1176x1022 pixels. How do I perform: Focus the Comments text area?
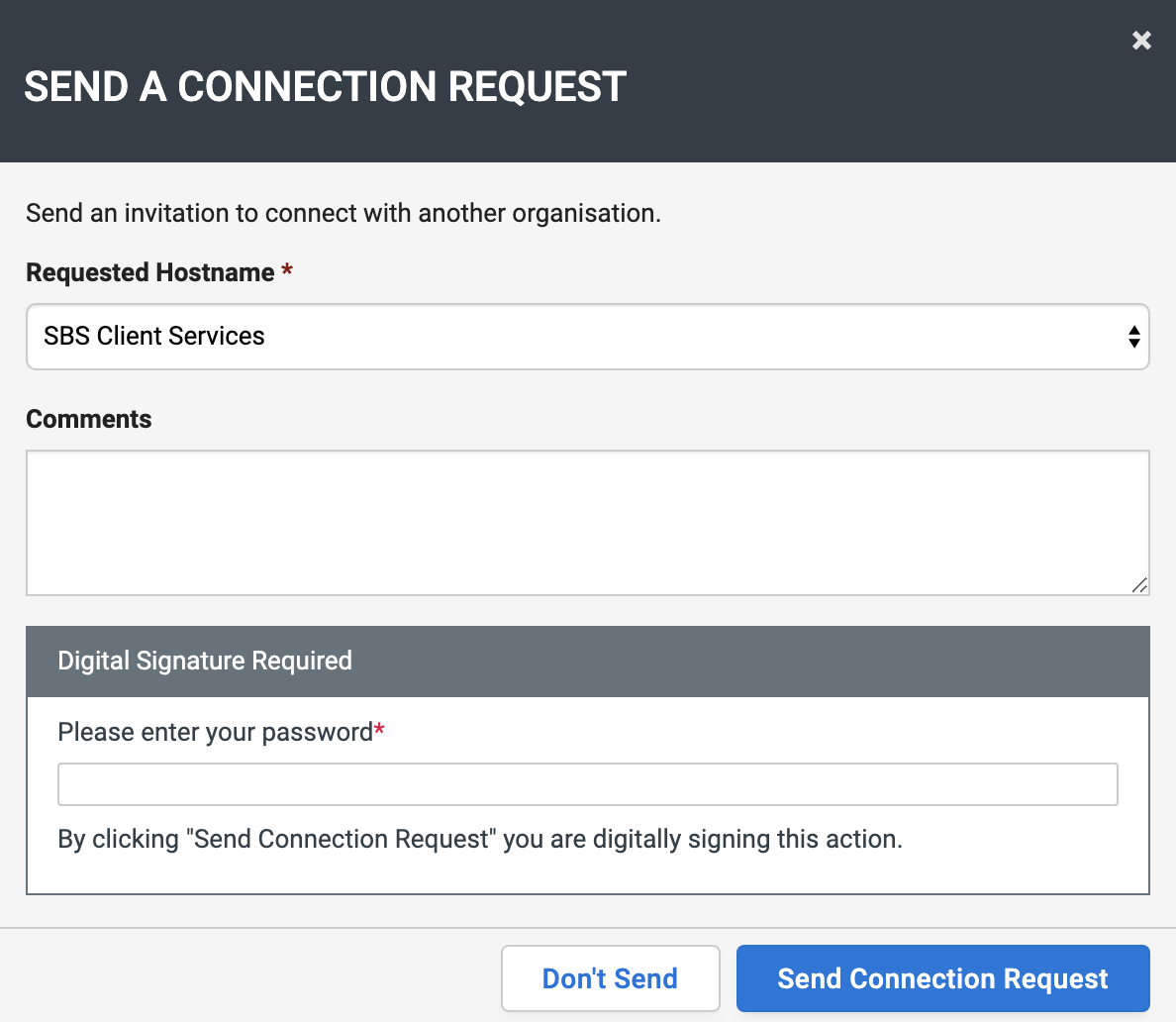click(587, 523)
